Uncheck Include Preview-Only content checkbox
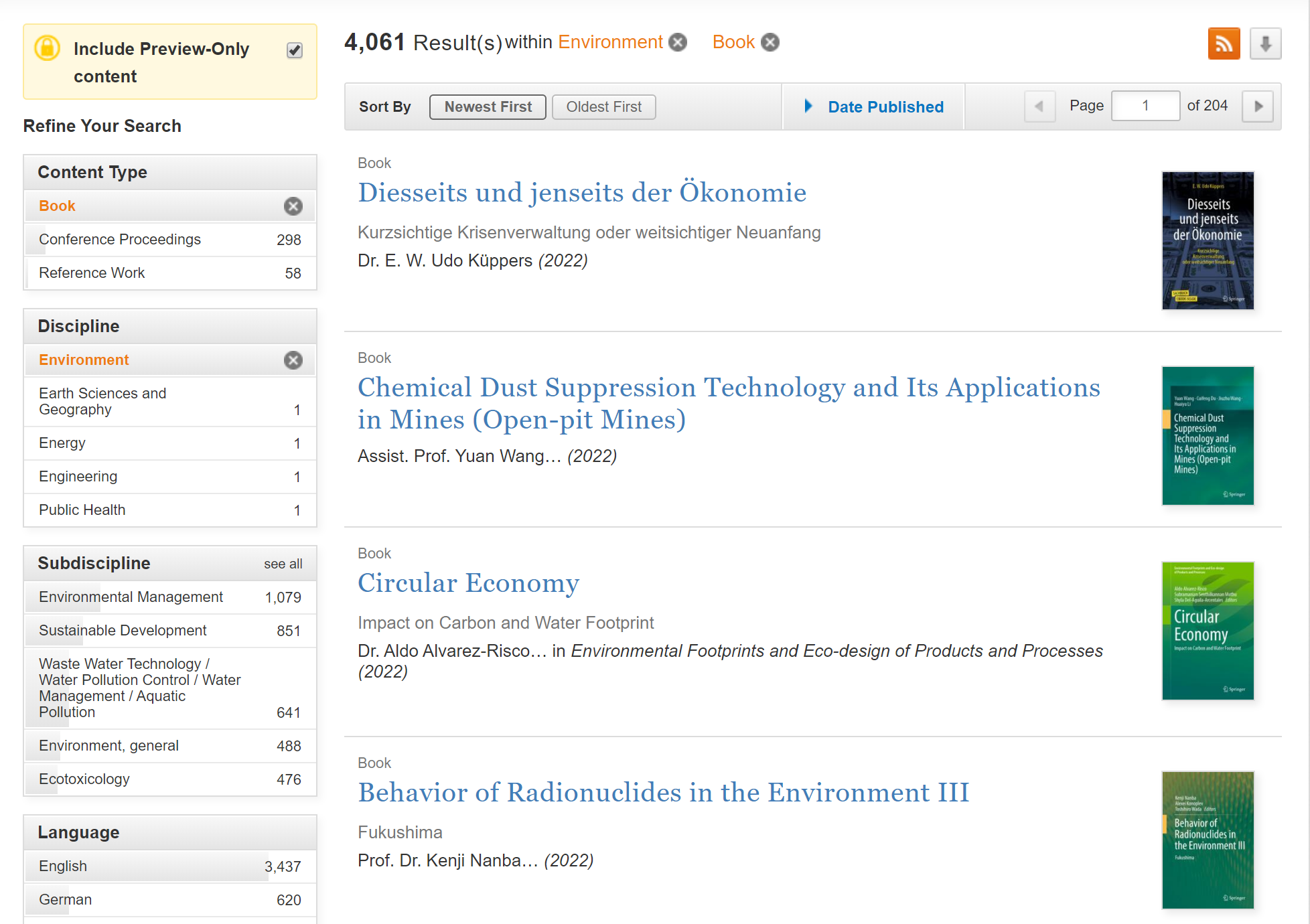1310x924 pixels. click(295, 50)
